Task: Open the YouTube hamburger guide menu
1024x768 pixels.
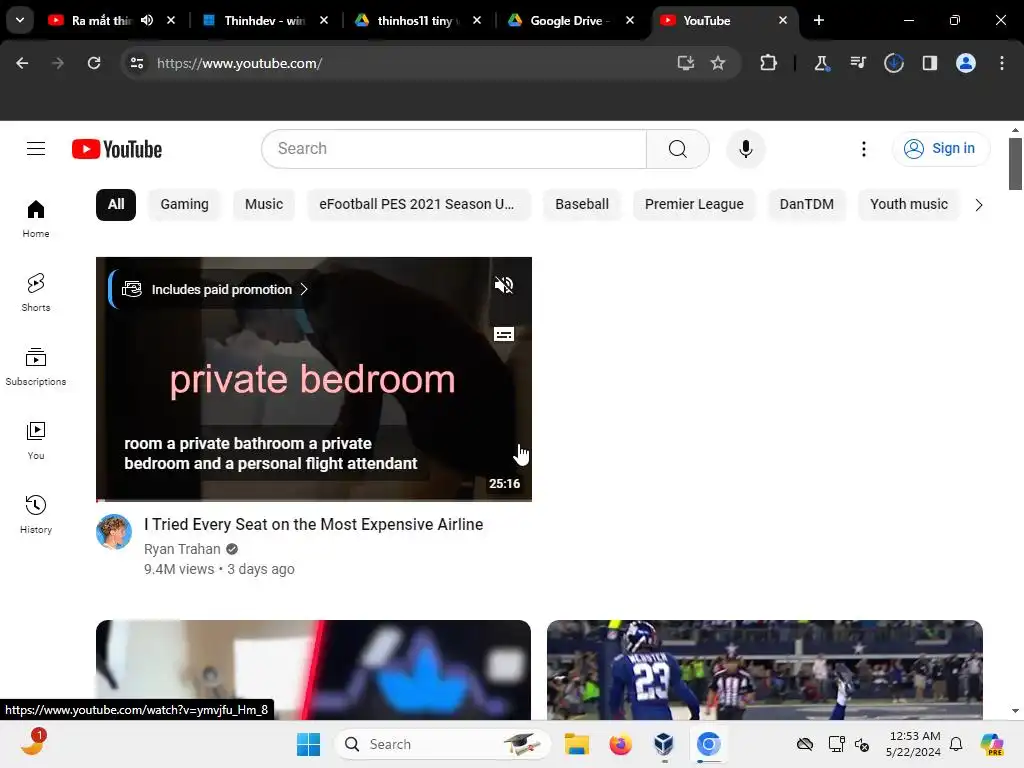Action: click(36, 149)
